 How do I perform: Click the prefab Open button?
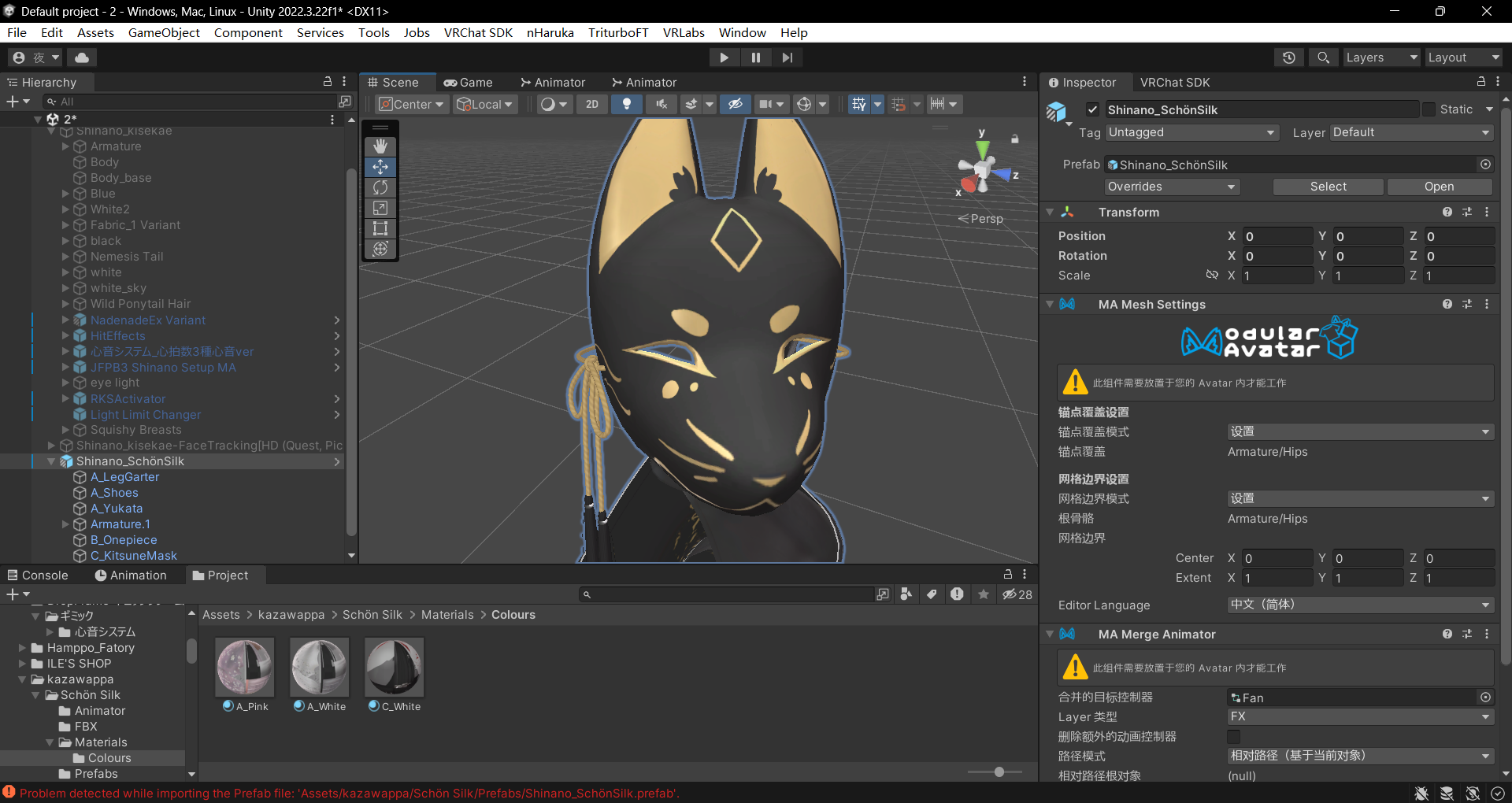click(x=1439, y=187)
